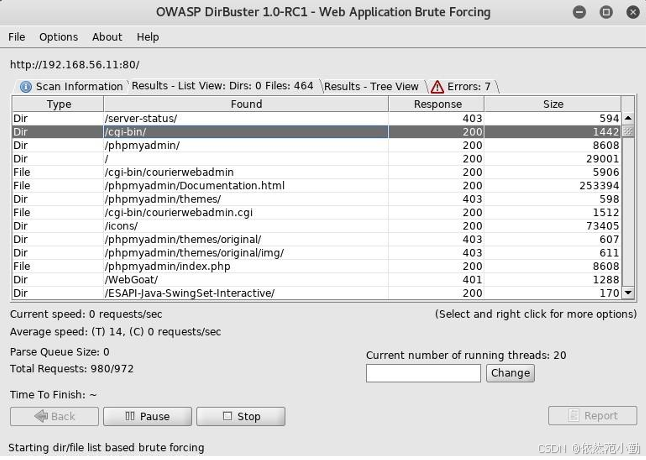The width and height of the screenshot is (646, 460).
Task: Select the /phpmyadmin/themes/original/ row
Action: 316,239
